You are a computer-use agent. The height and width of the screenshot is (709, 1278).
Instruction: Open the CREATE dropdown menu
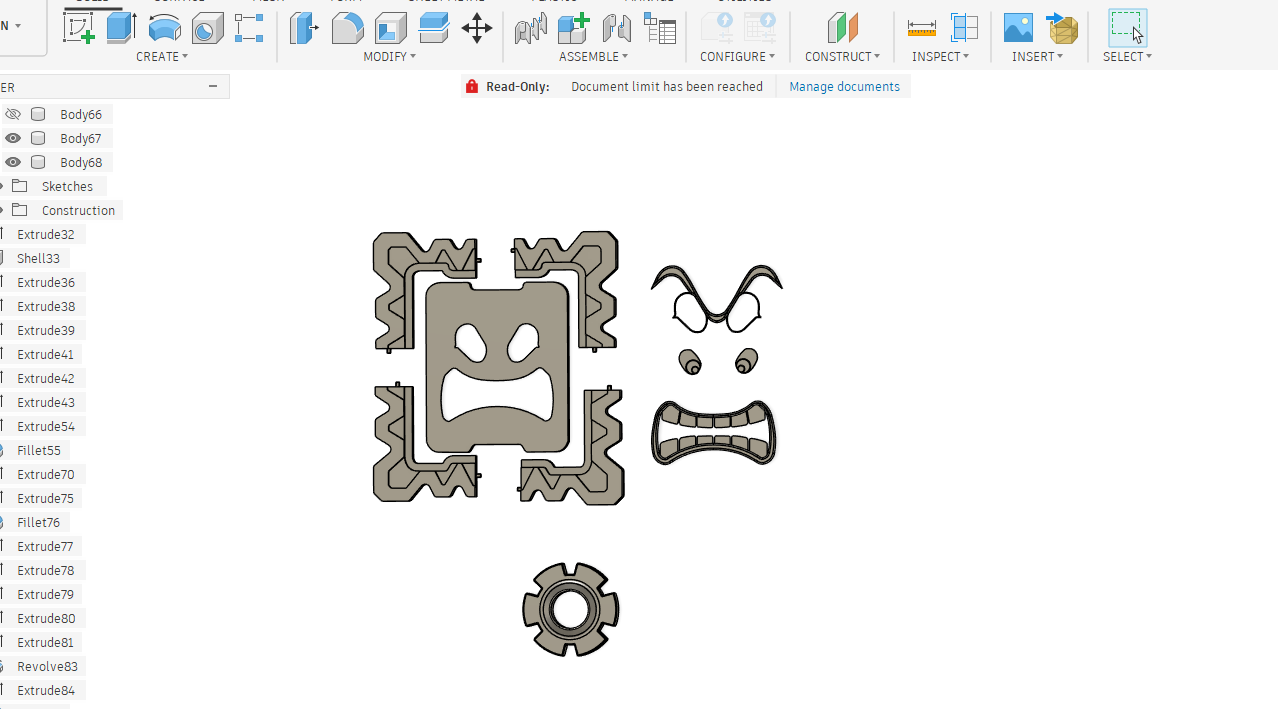pyautogui.click(x=162, y=57)
